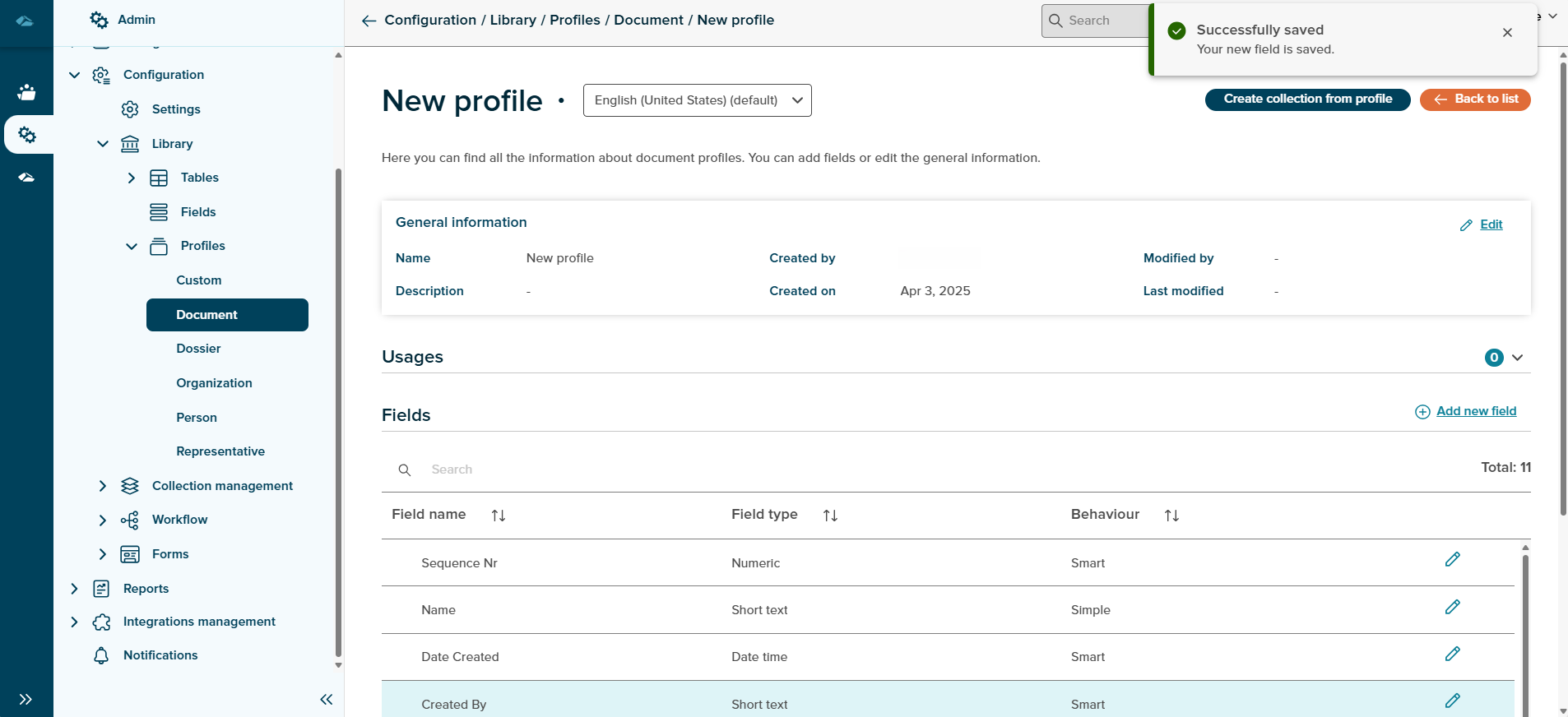Open the language dropdown English (United States)
Viewport: 1568px width, 717px height.
(697, 100)
